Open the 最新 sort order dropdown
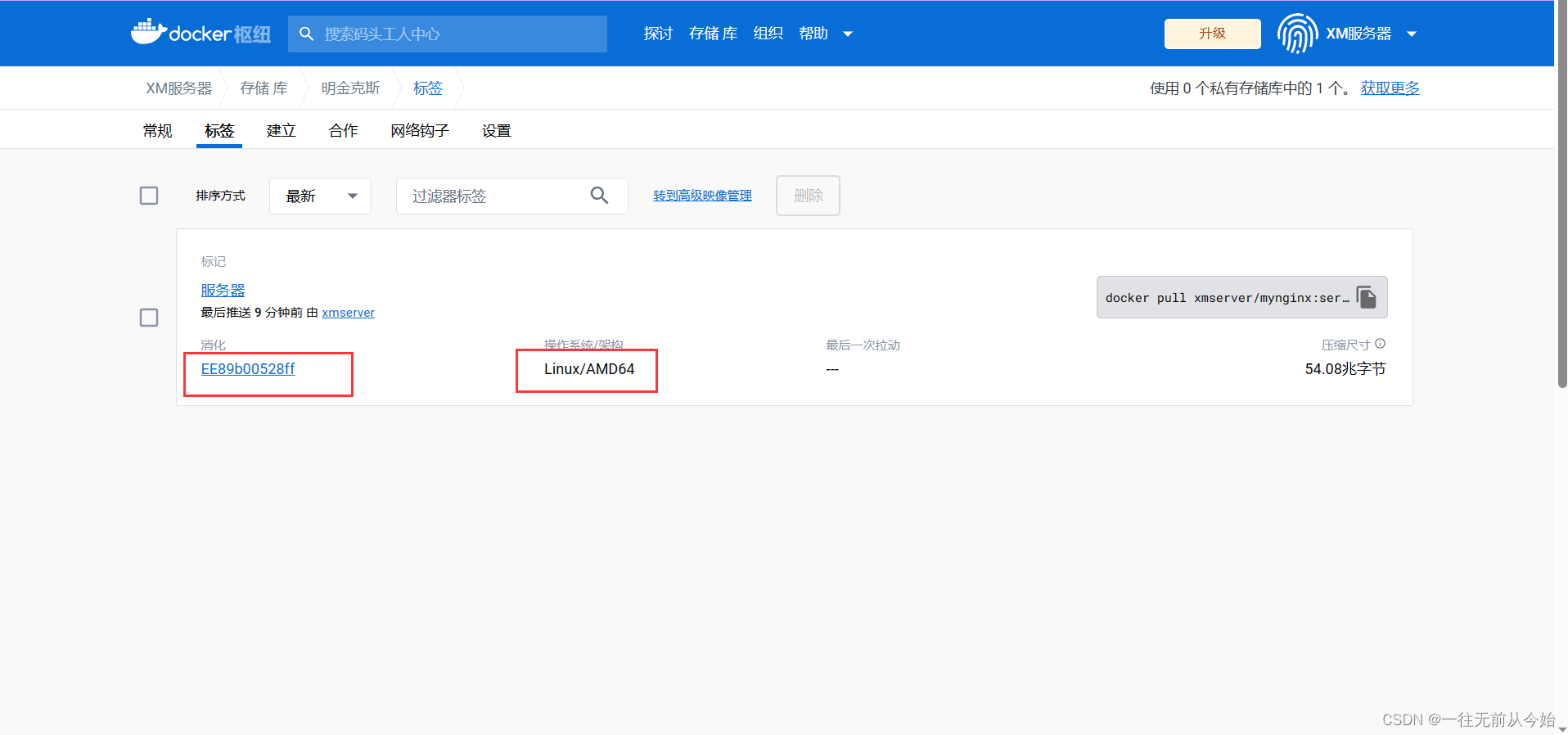 pyautogui.click(x=320, y=196)
